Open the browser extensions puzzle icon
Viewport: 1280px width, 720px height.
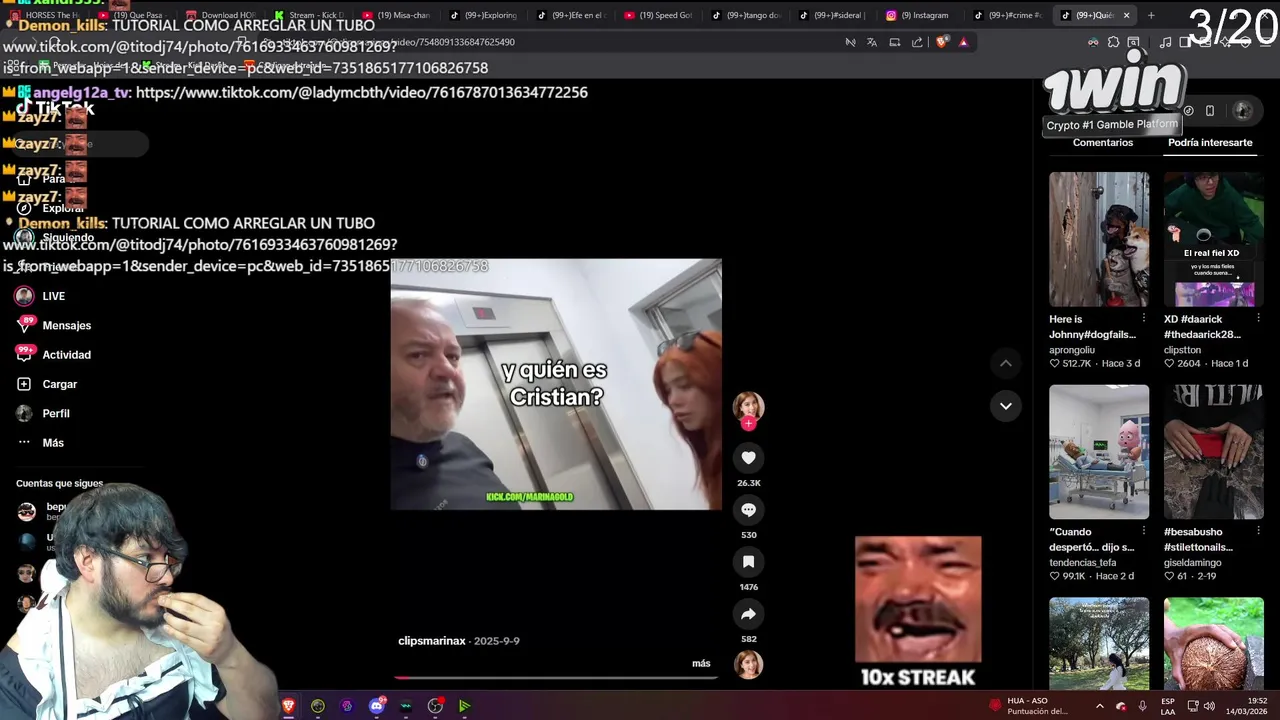point(1113,42)
